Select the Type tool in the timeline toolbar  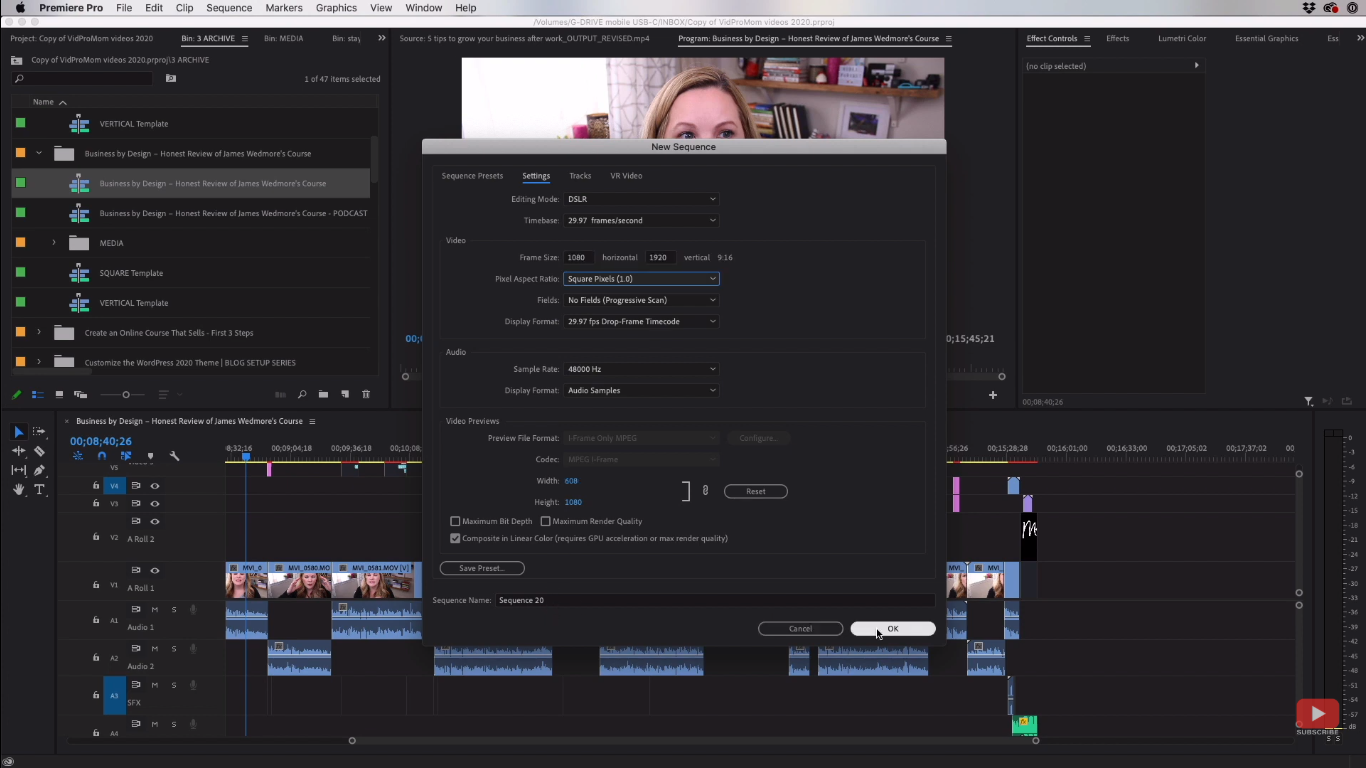[40, 489]
